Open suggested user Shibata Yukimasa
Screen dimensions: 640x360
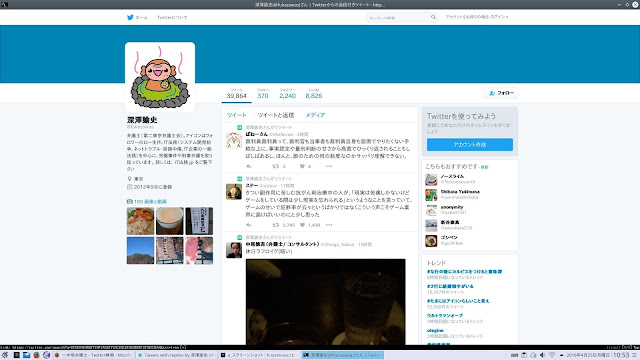(460, 191)
